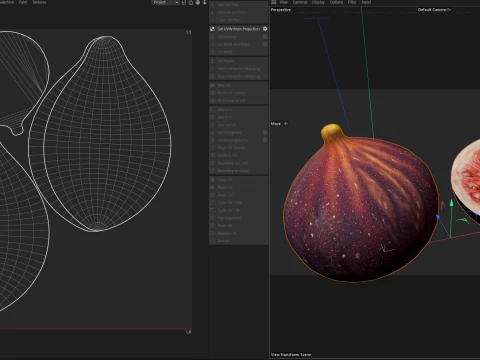Open Set UVW from Projection gear options
The height and width of the screenshot is (360, 480).
tap(265, 29)
